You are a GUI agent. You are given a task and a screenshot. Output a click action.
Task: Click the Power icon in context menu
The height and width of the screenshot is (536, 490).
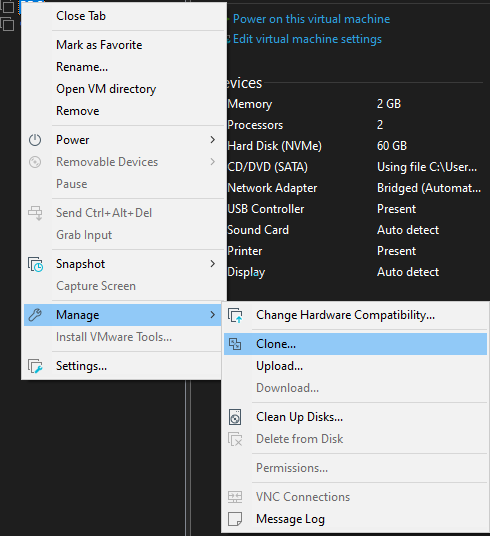pyautogui.click(x=35, y=140)
